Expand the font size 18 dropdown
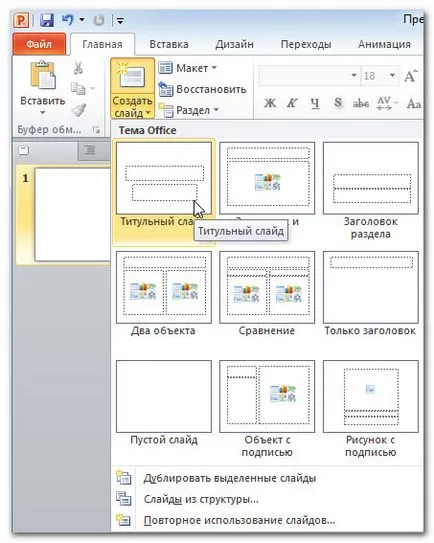Screen dimensions: 434x543 click(392, 75)
